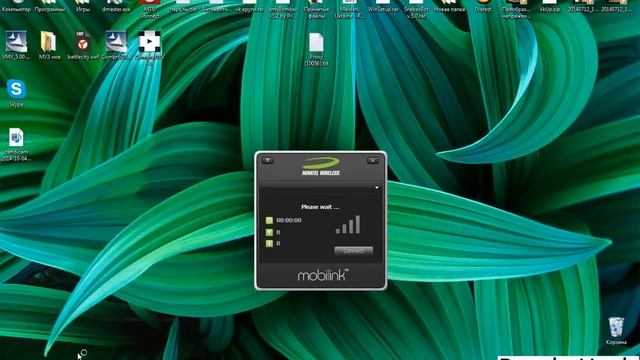This screenshot has height=360, width=640.
Task: Select the smsBomber v2.2 desktop icon
Action: pos(283,9)
